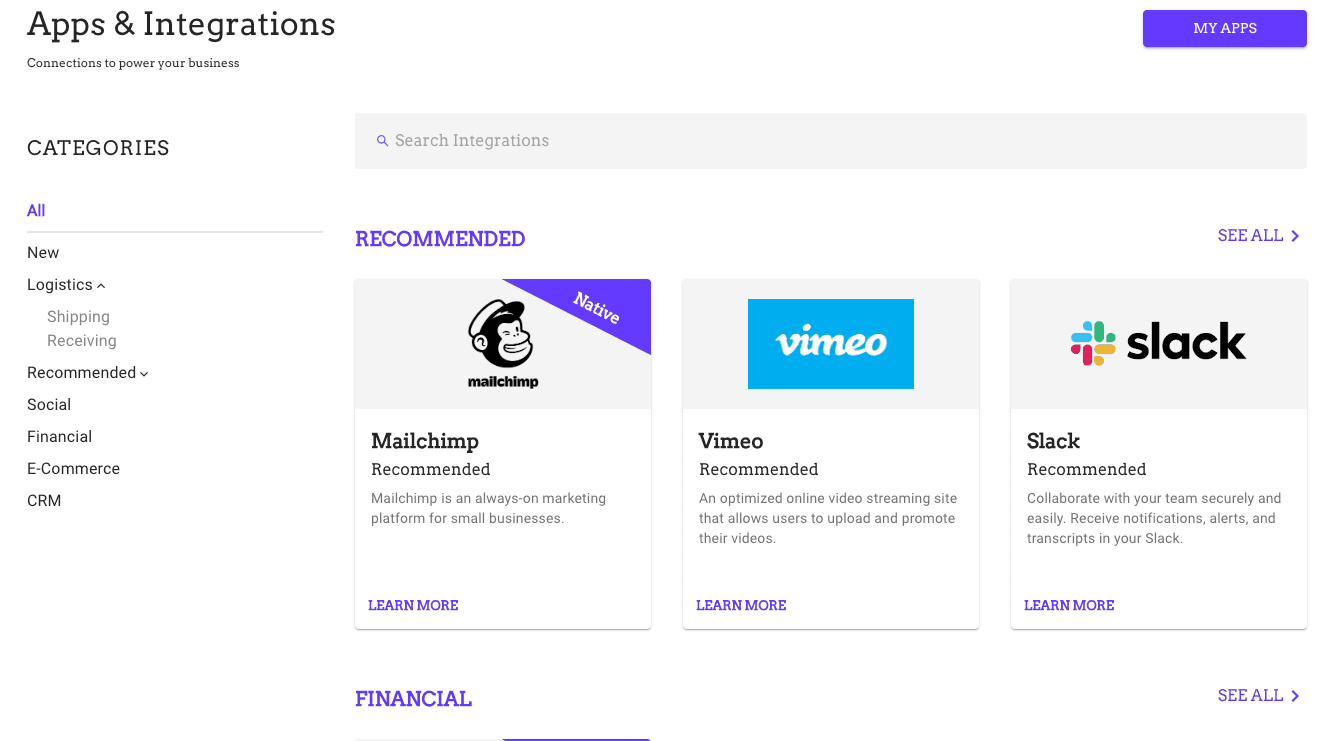Open the MY APPS button
This screenshot has height=741, width=1336.
1224,28
